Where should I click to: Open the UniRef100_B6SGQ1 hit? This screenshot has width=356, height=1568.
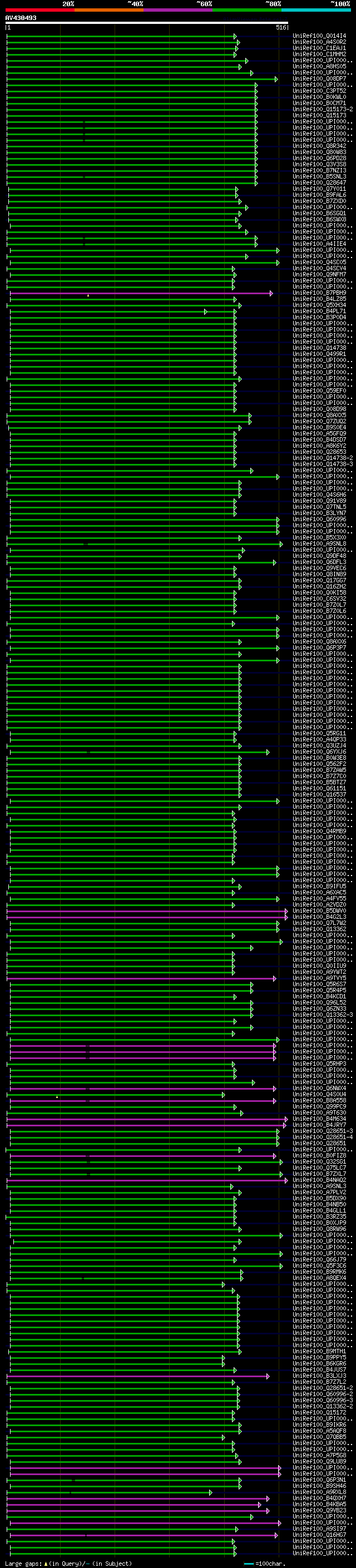click(319, 213)
